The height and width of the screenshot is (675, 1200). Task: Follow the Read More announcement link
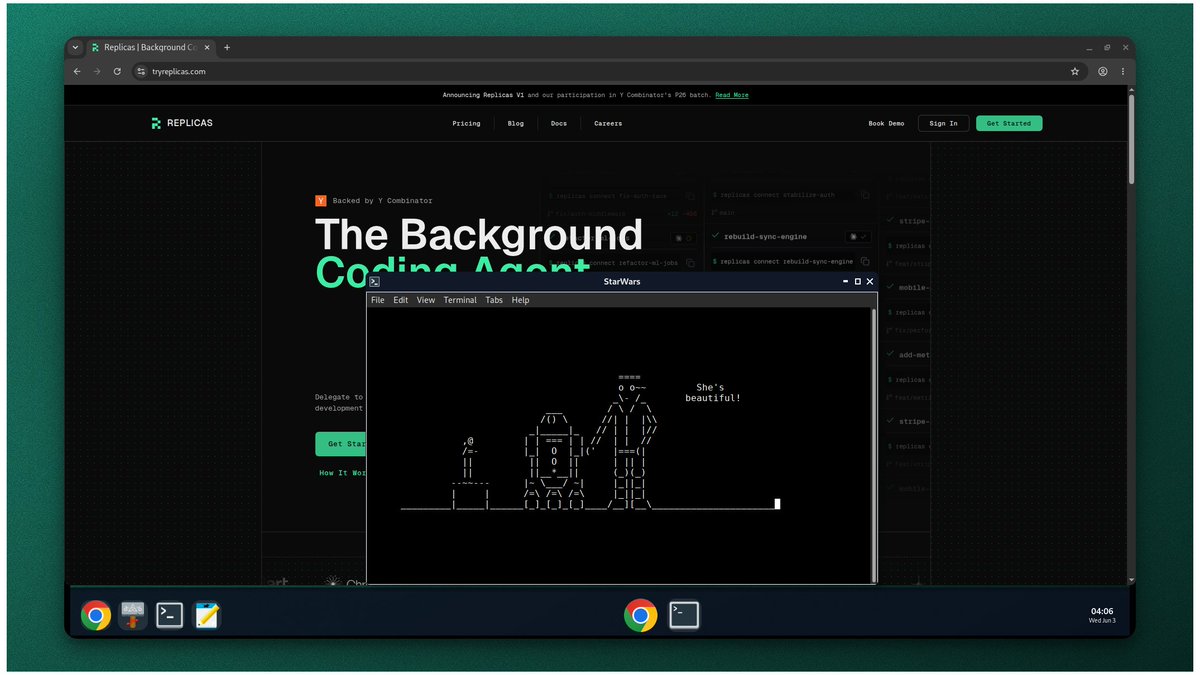[732, 95]
